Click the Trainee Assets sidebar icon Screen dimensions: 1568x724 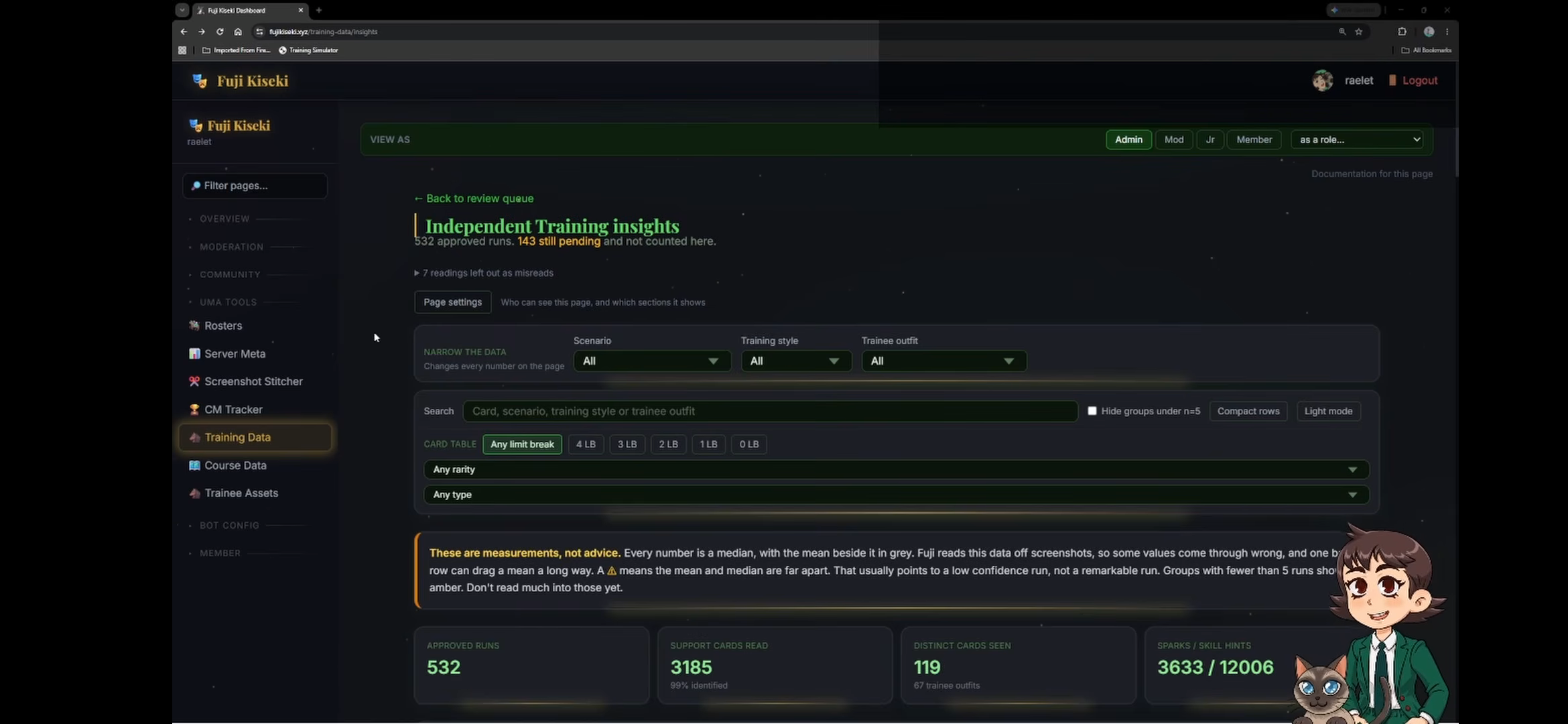pyautogui.click(x=194, y=493)
